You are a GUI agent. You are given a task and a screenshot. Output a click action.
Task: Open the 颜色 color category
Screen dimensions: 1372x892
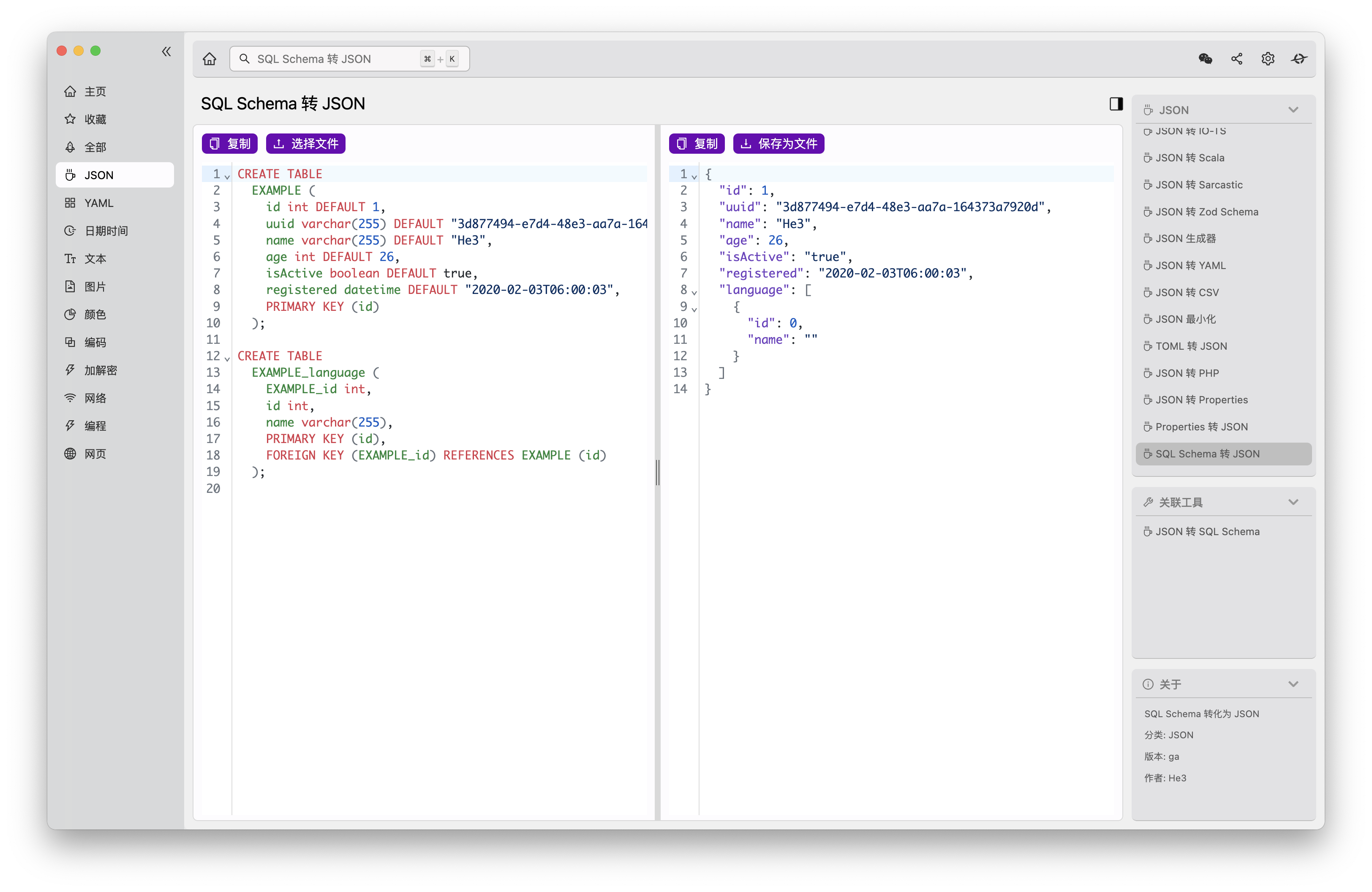point(95,315)
